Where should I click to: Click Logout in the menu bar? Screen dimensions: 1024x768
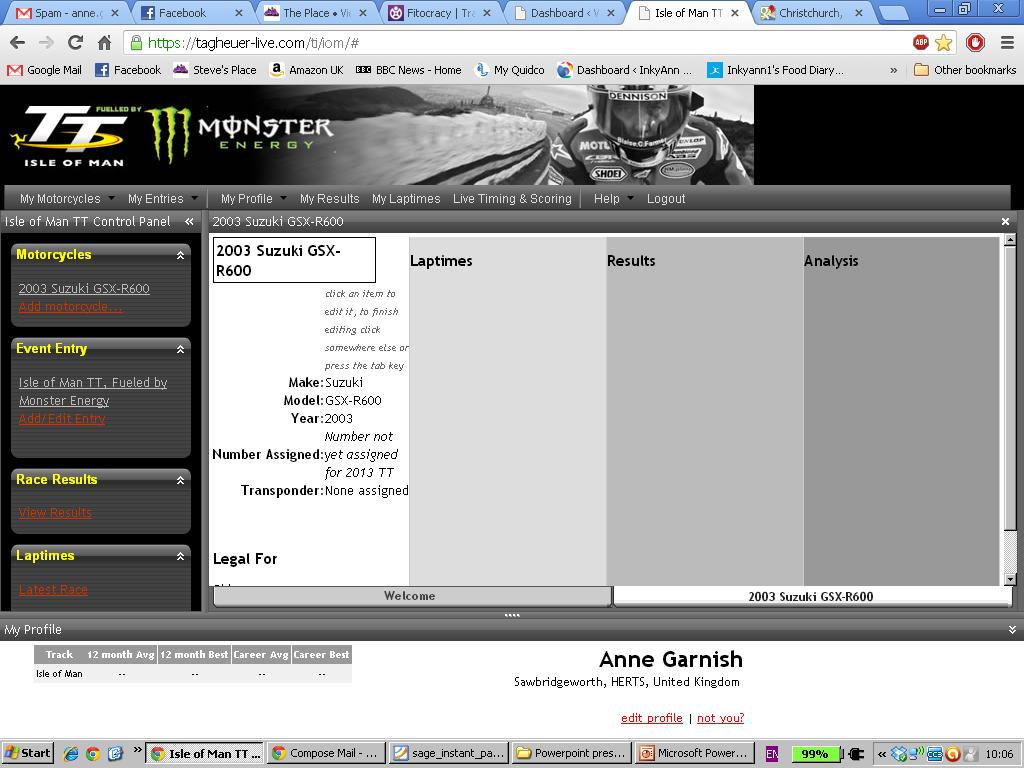point(666,199)
